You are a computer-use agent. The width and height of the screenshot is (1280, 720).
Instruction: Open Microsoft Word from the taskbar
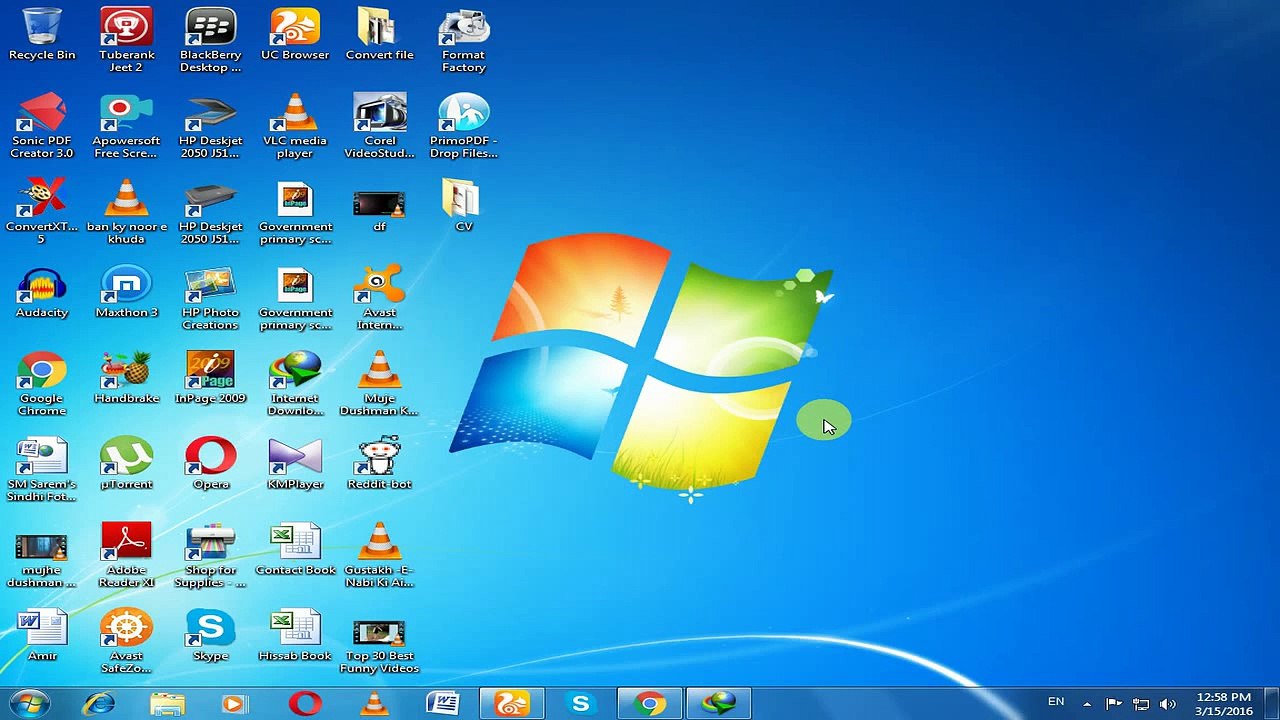click(x=443, y=704)
